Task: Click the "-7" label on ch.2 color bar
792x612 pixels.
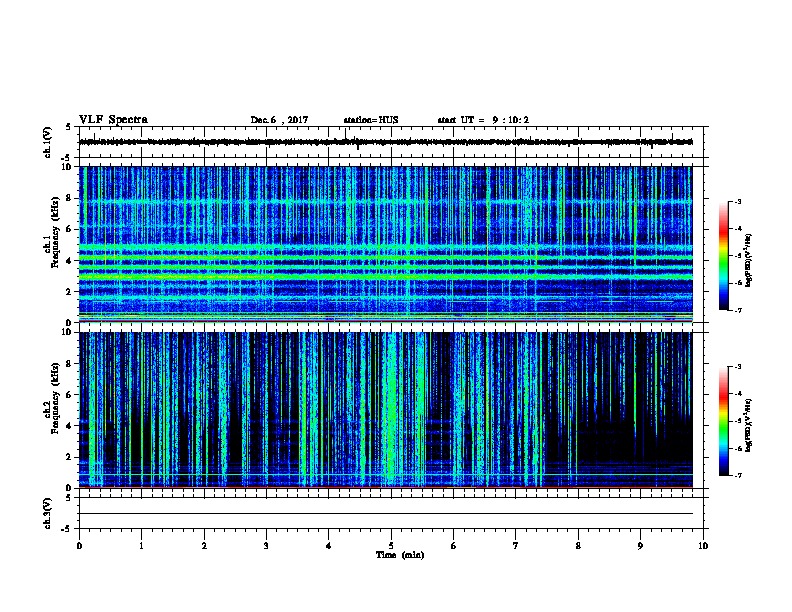Action: click(x=737, y=475)
